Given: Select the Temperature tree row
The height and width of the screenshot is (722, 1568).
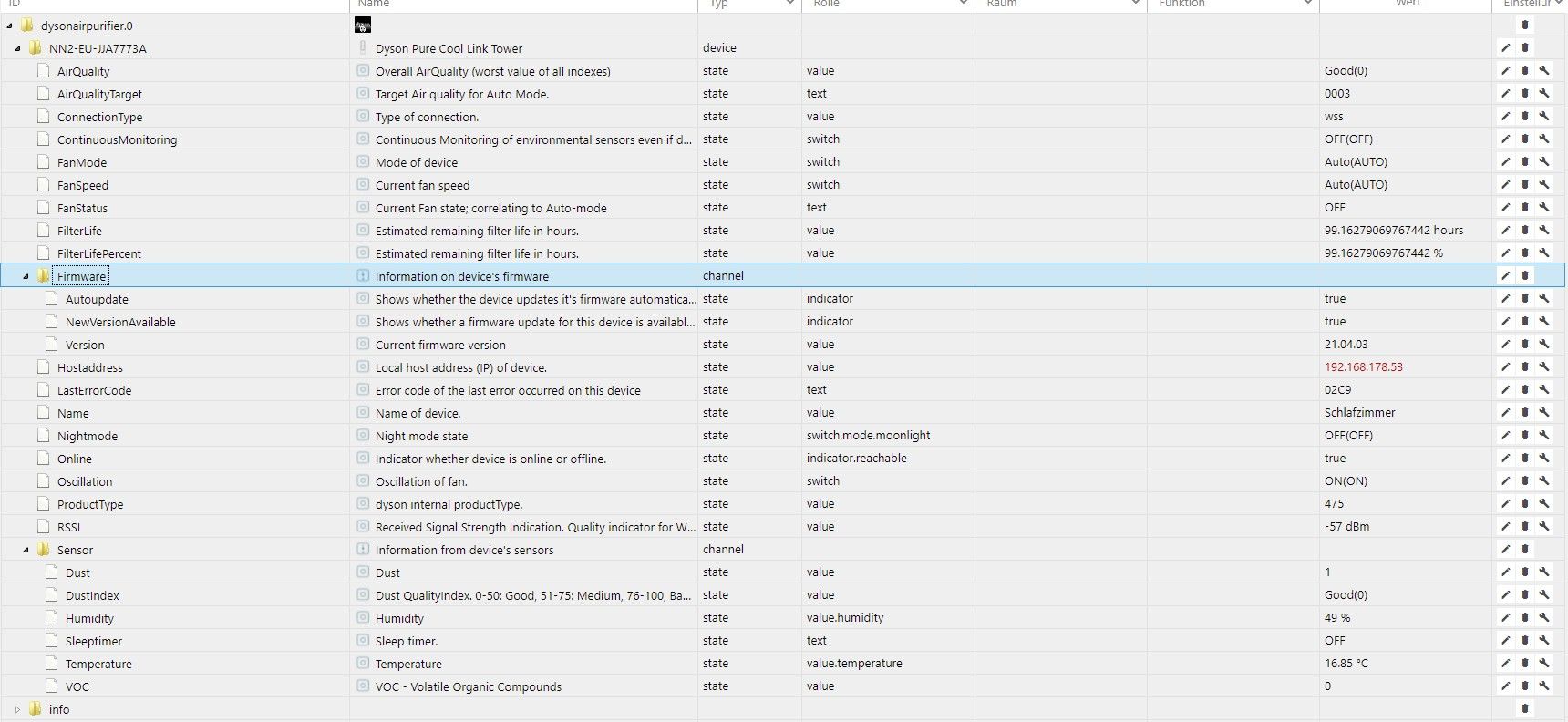Looking at the screenshot, I should [x=784, y=664].
